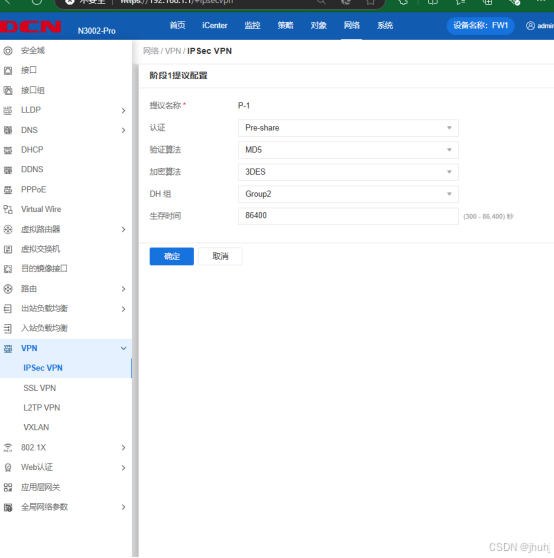Click the DHCP sidebar icon
The width and height of the screenshot is (554, 558).
click(x=8, y=150)
